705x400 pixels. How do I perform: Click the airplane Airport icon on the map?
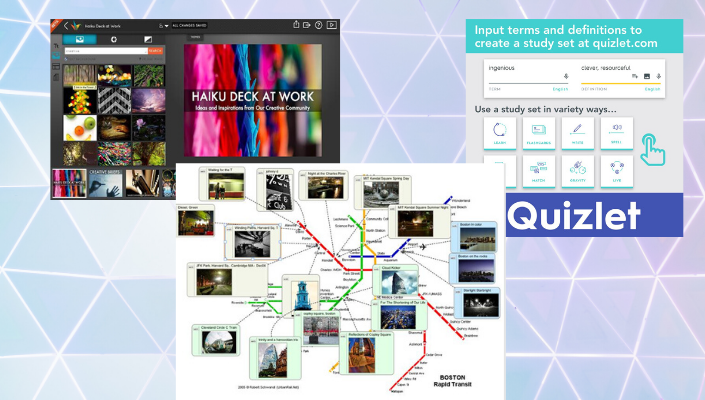click(x=422, y=246)
